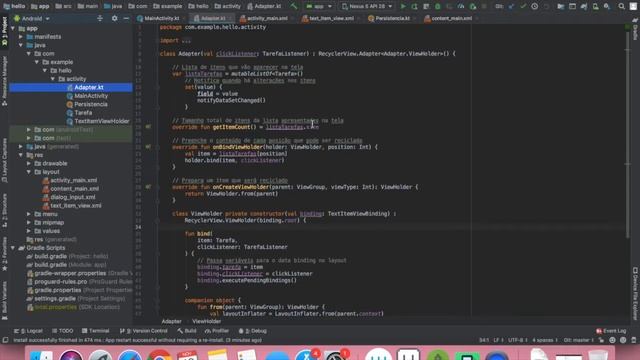Toggle the Build Variants tool window
Image resolution: width=640 pixels, height=360 pixels.
click(4, 300)
